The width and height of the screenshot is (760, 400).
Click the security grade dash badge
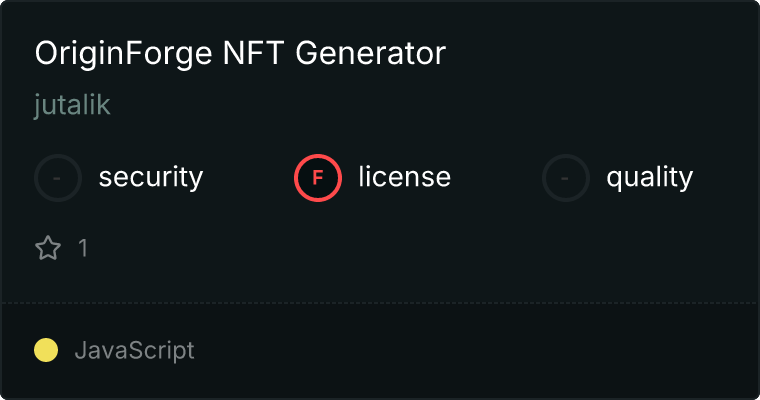[x=58, y=178]
